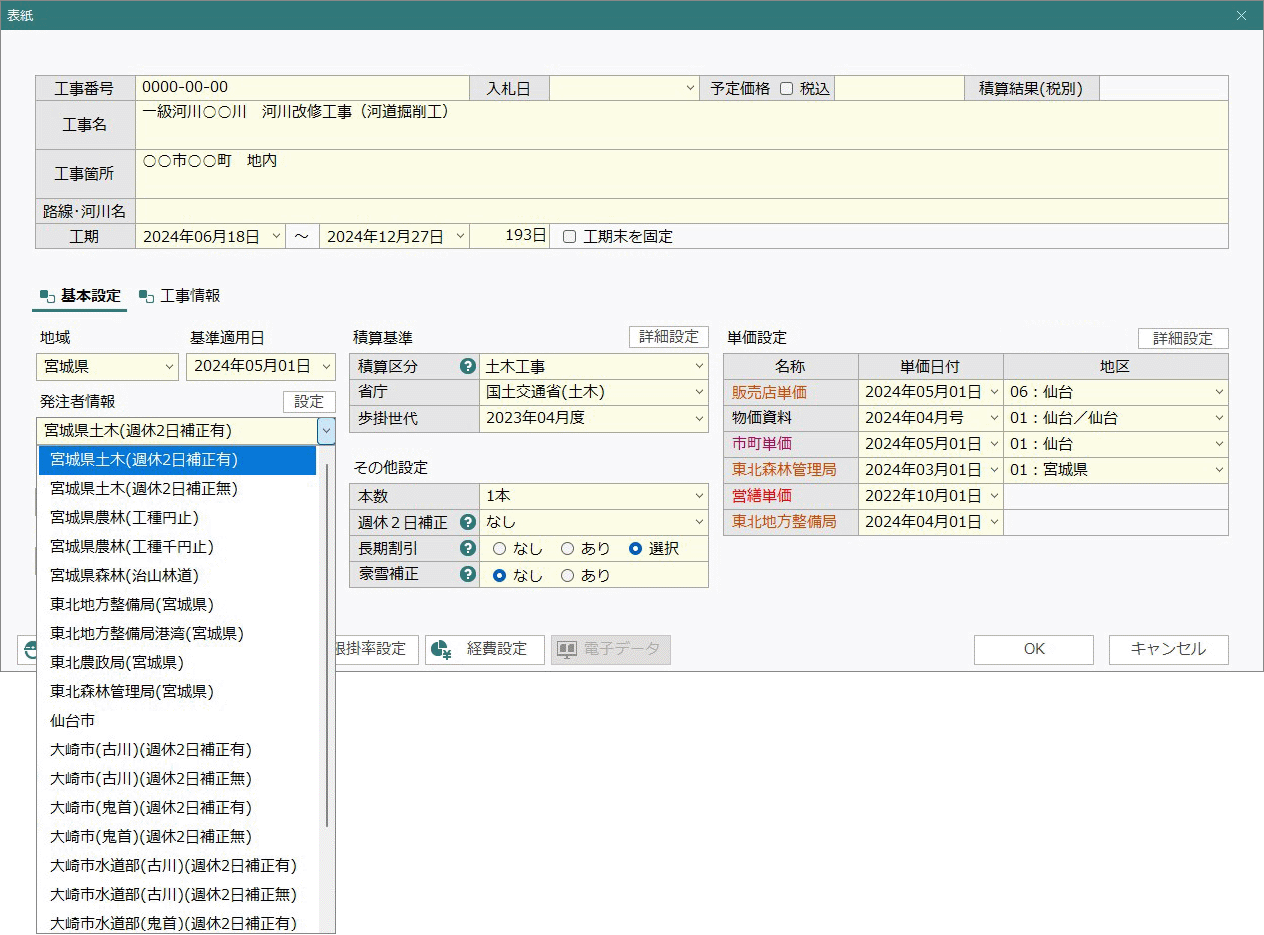The image size is (1264, 935).
Task: Open the 入札日 date dropdown
Action: coord(690,88)
